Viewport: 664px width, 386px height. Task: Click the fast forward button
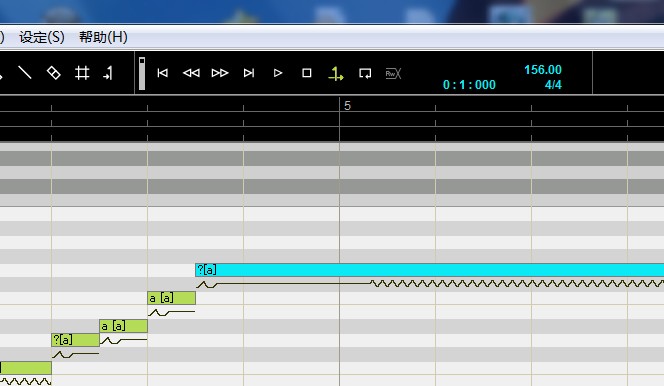tap(220, 73)
